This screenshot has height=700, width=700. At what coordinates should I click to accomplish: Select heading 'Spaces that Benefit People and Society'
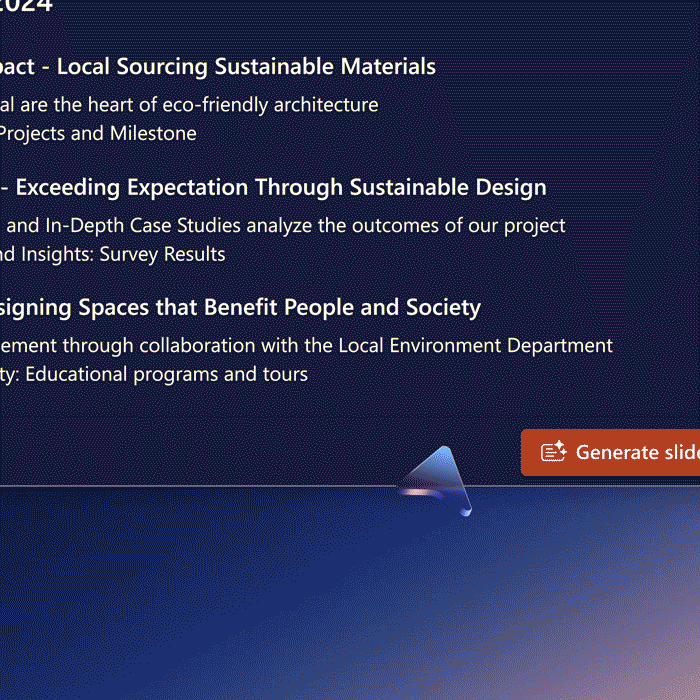pyautogui.click(x=279, y=308)
